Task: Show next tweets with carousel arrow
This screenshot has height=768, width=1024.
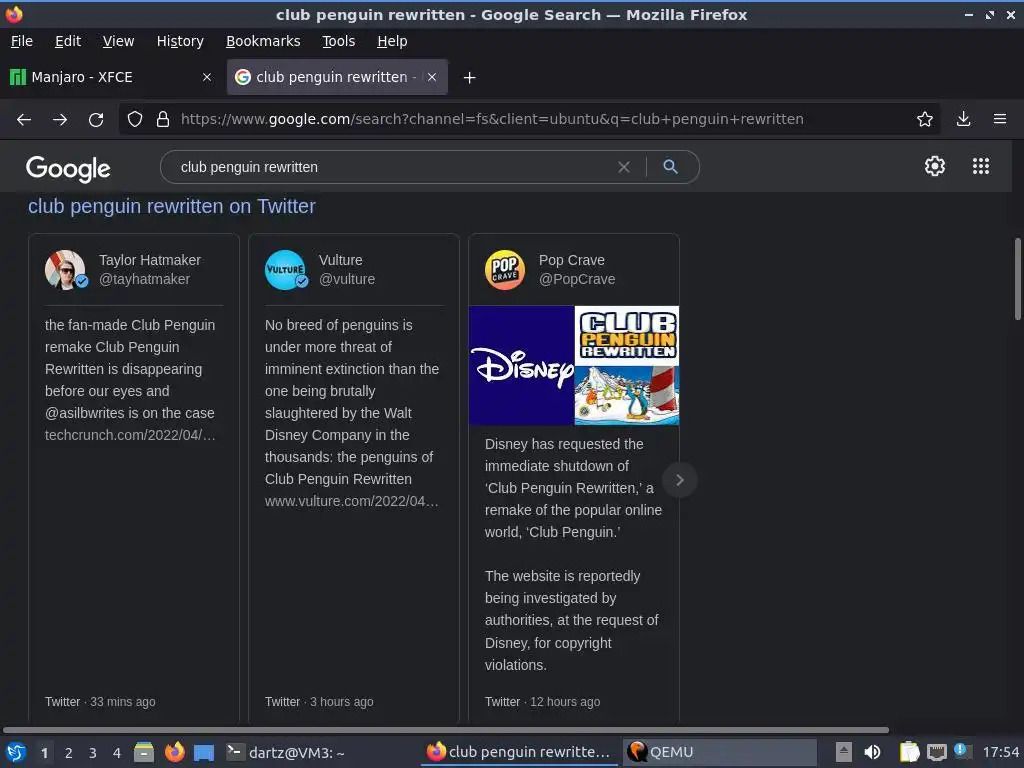Action: (x=679, y=480)
